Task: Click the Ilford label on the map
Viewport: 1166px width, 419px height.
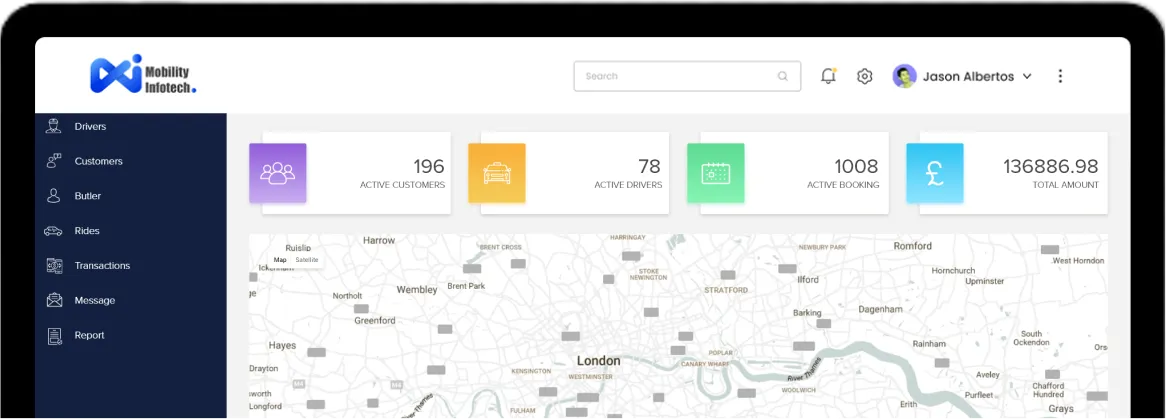Action: [808, 280]
